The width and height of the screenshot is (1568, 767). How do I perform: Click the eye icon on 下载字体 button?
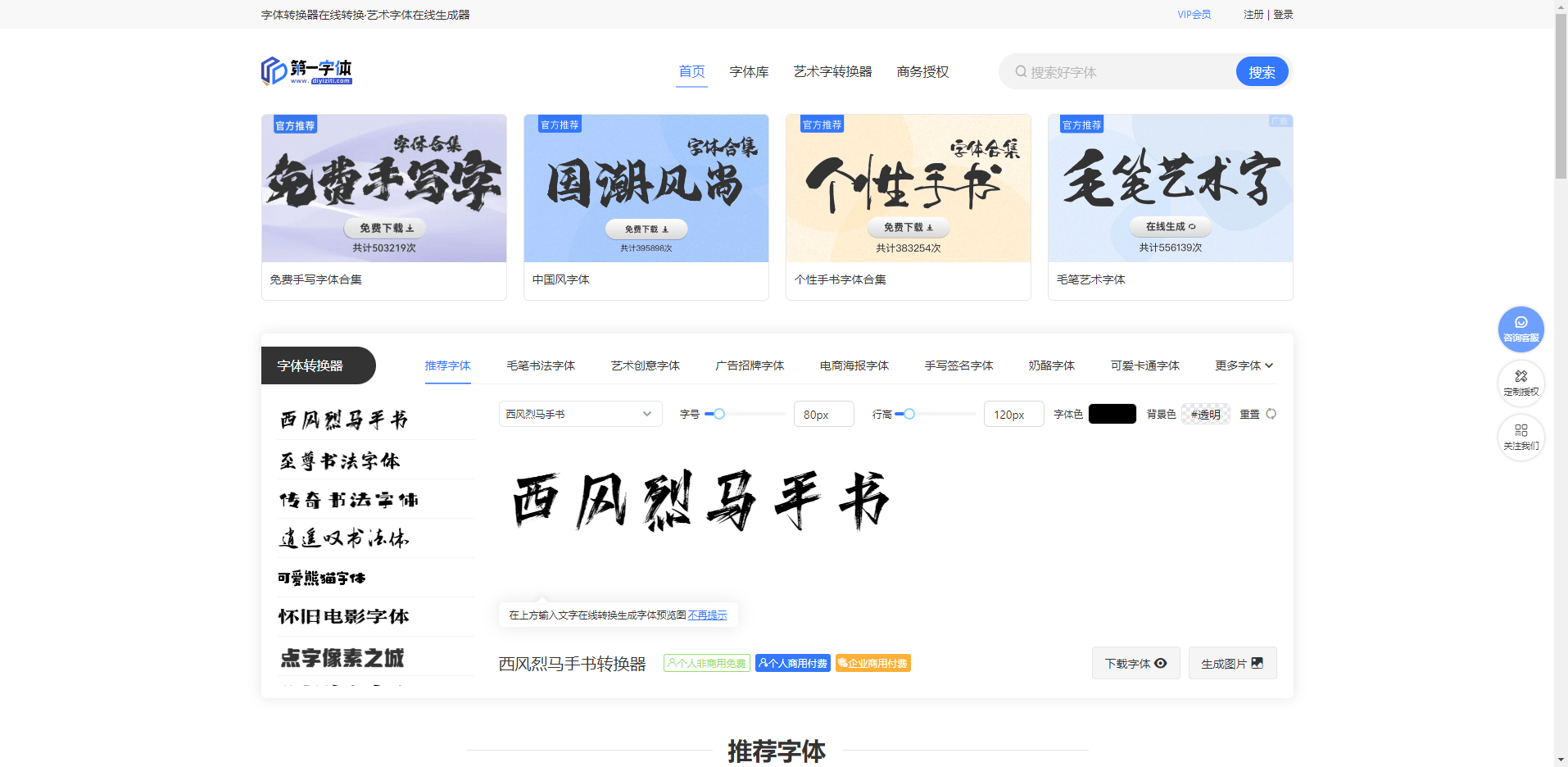[x=1162, y=663]
